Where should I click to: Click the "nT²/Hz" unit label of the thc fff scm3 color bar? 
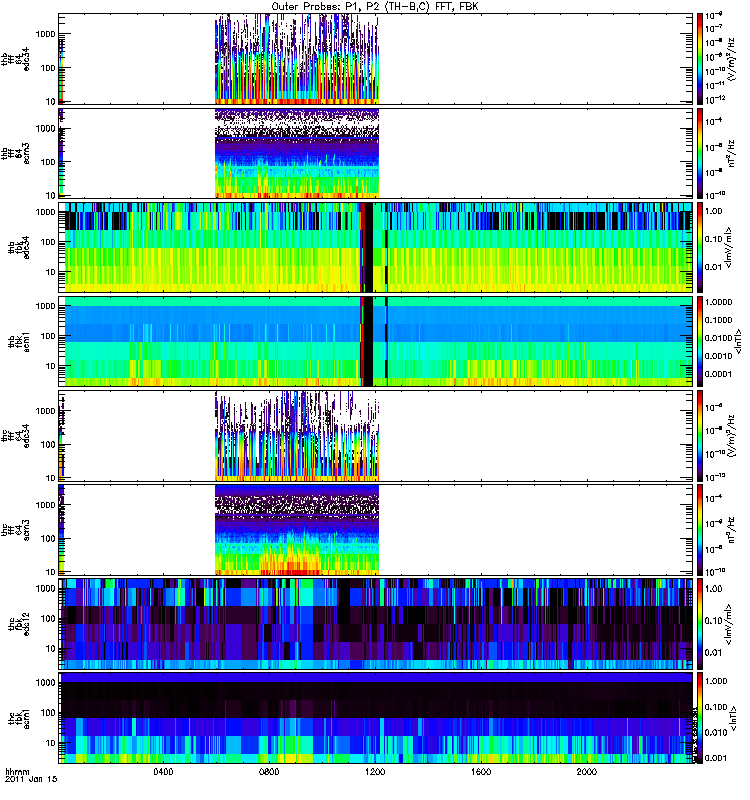(x=732, y=530)
